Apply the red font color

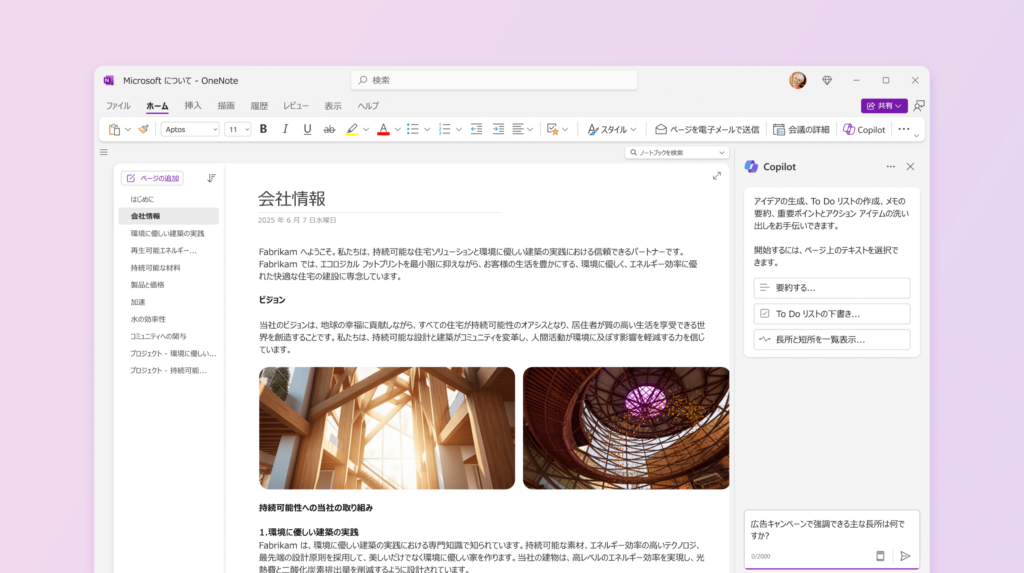383,129
